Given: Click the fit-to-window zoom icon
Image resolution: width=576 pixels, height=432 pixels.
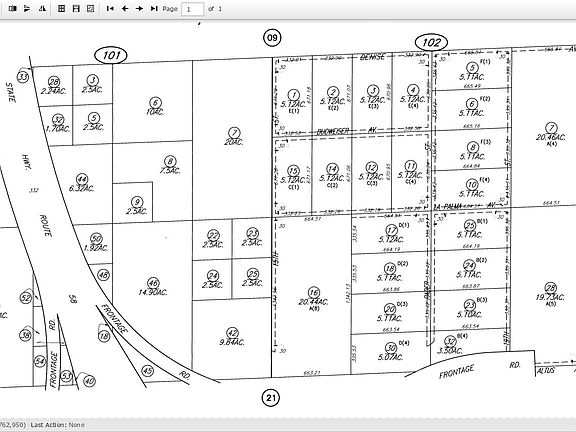Looking at the screenshot, I should pos(90,8).
